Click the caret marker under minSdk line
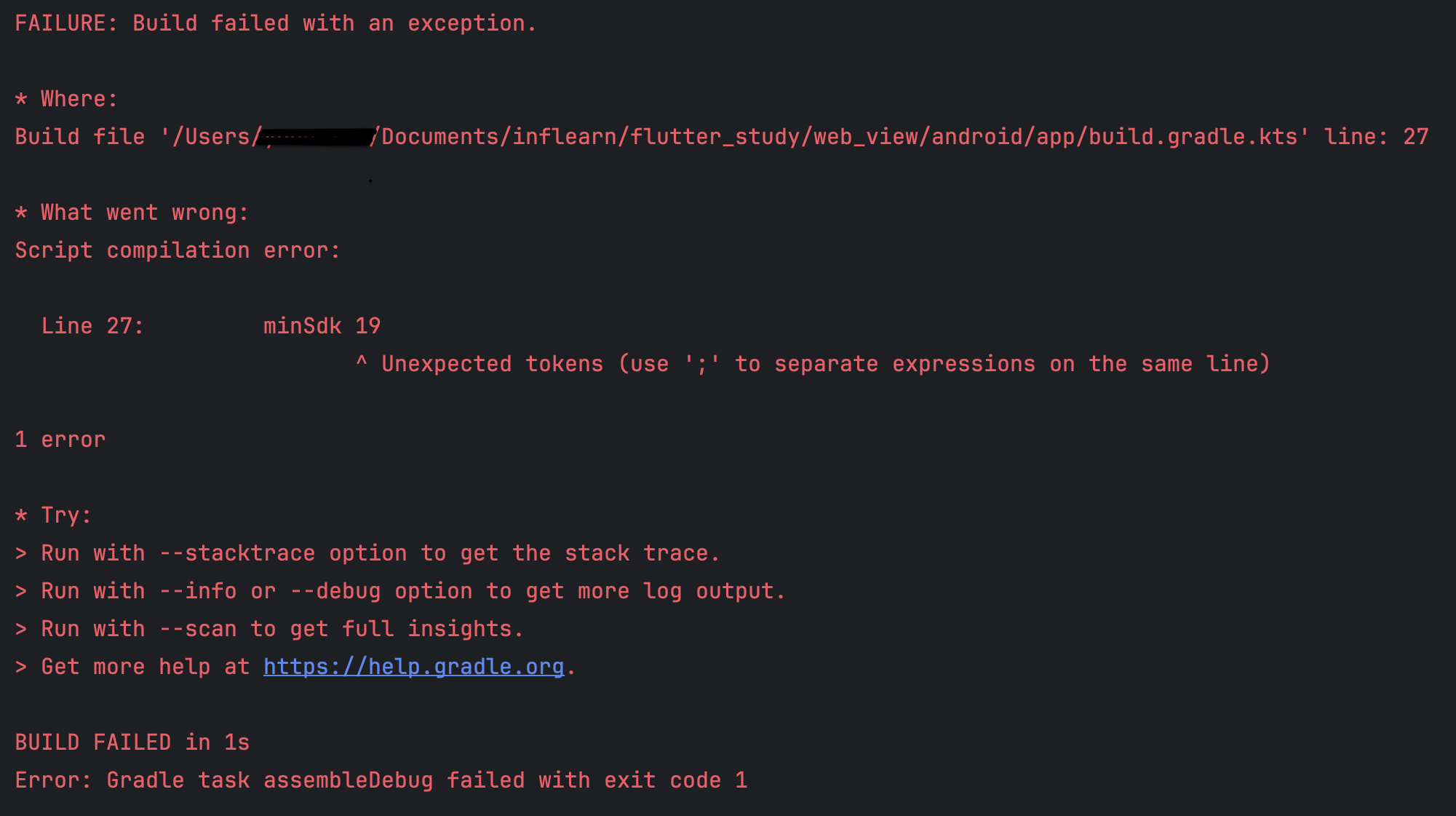This screenshot has height=816, width=1456. pos(361,362)
